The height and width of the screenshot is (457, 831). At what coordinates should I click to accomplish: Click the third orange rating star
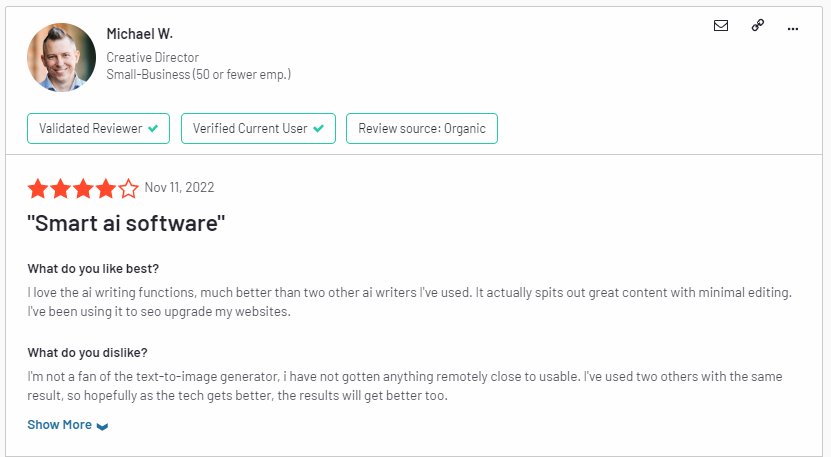[83, 189]
